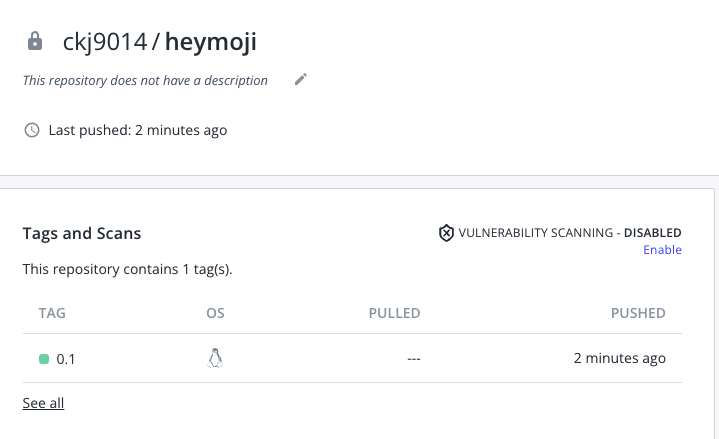Click the private repository lock icon
Screen dimensions: 719x439
tap(35, 42)
